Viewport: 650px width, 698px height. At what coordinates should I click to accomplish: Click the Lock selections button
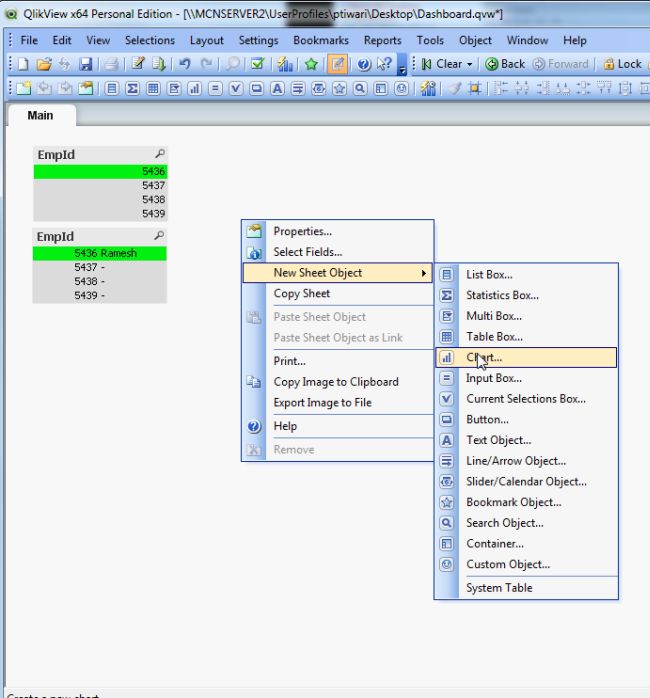coord(622,65)
